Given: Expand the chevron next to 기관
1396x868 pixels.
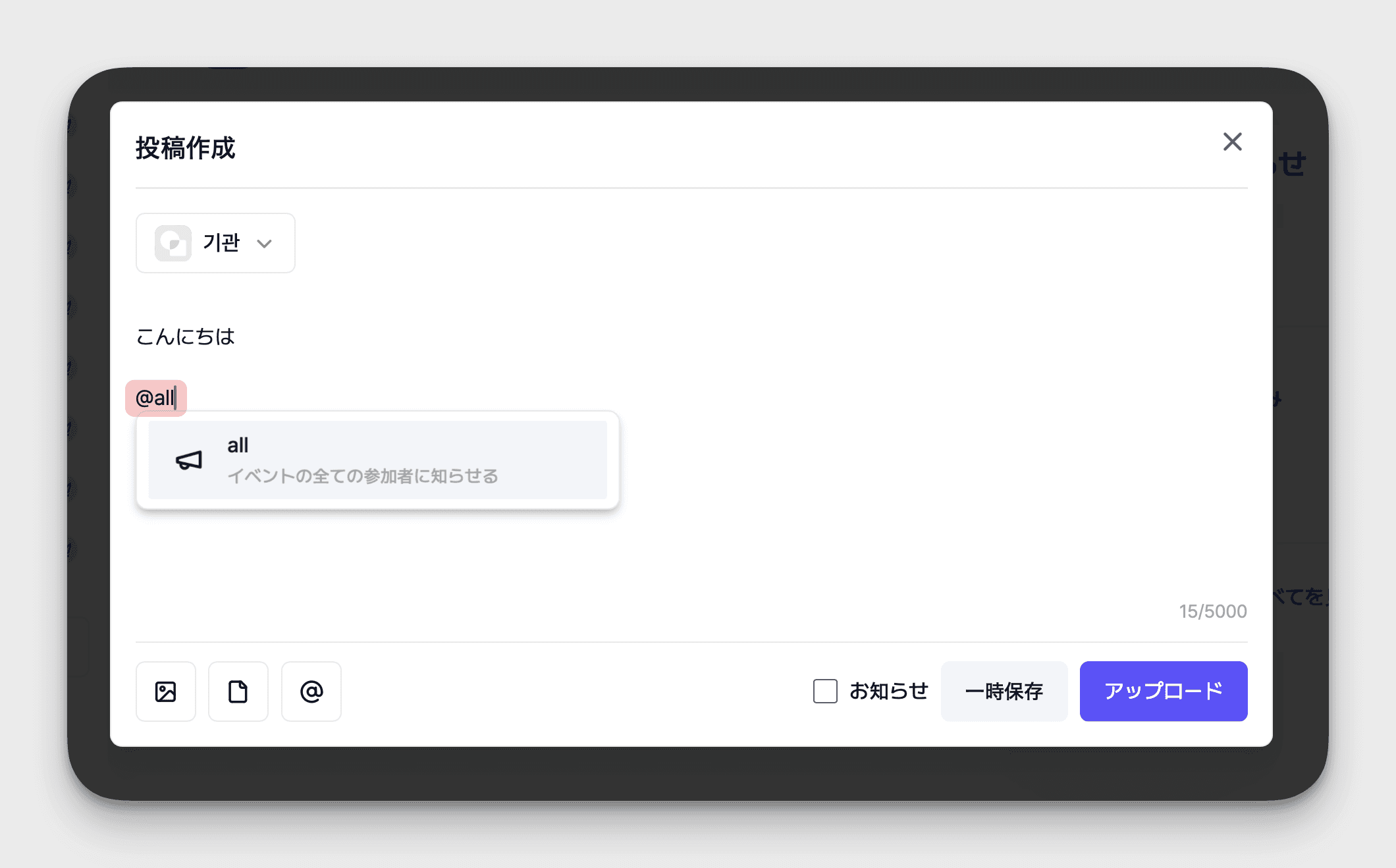Looking at the screenshot, I should pos(264,244).
